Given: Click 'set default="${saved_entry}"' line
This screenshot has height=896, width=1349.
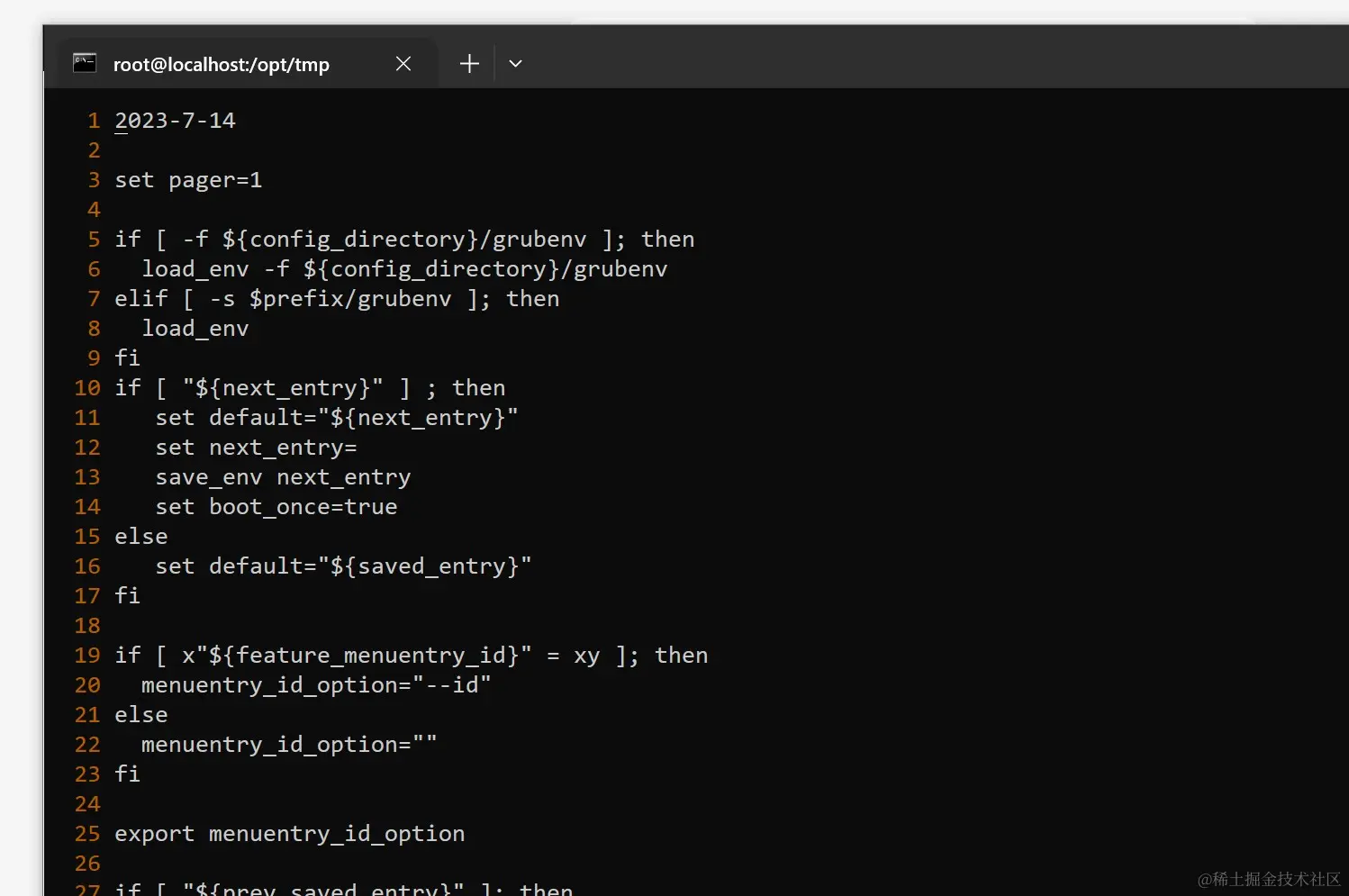Looking at the screenshot, I should pyautogui.click(x=343, y=566).
